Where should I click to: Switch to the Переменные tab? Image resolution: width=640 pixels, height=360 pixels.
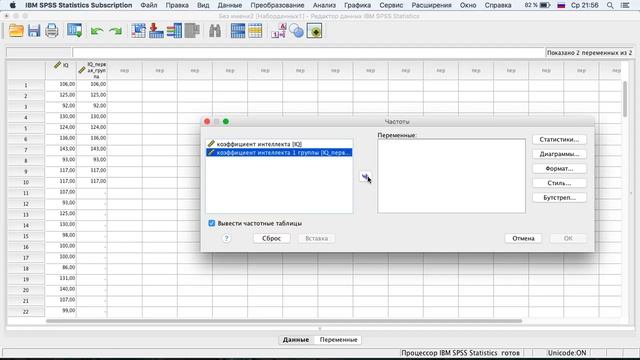click(x=338, y=340)
